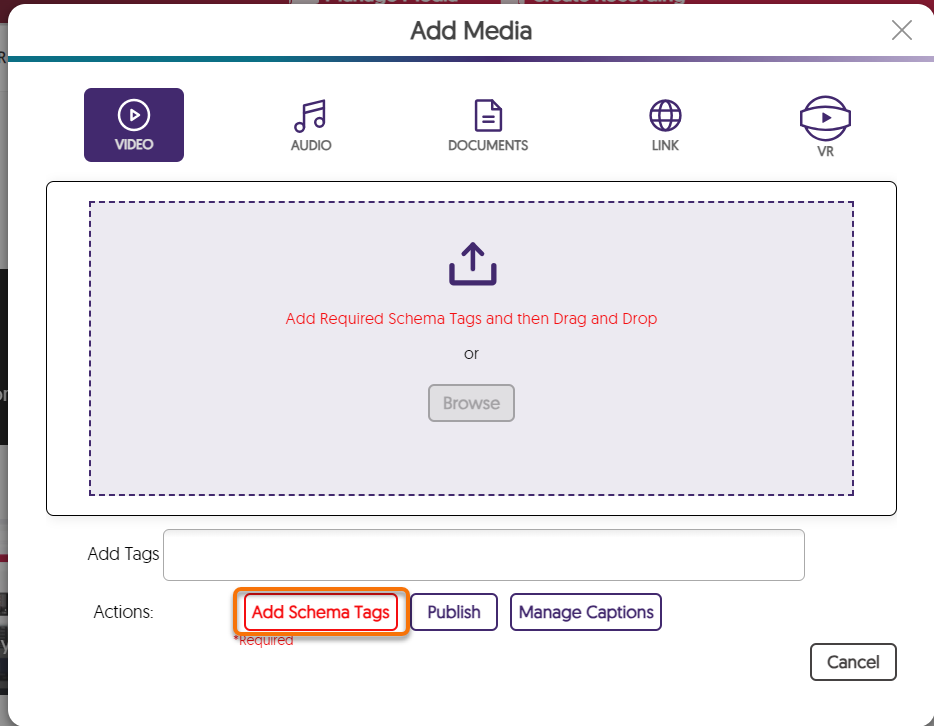Select the VIDEO text label
Image resolution: width=934 pixels, height=726 pixels.
[x=133, y=145]
